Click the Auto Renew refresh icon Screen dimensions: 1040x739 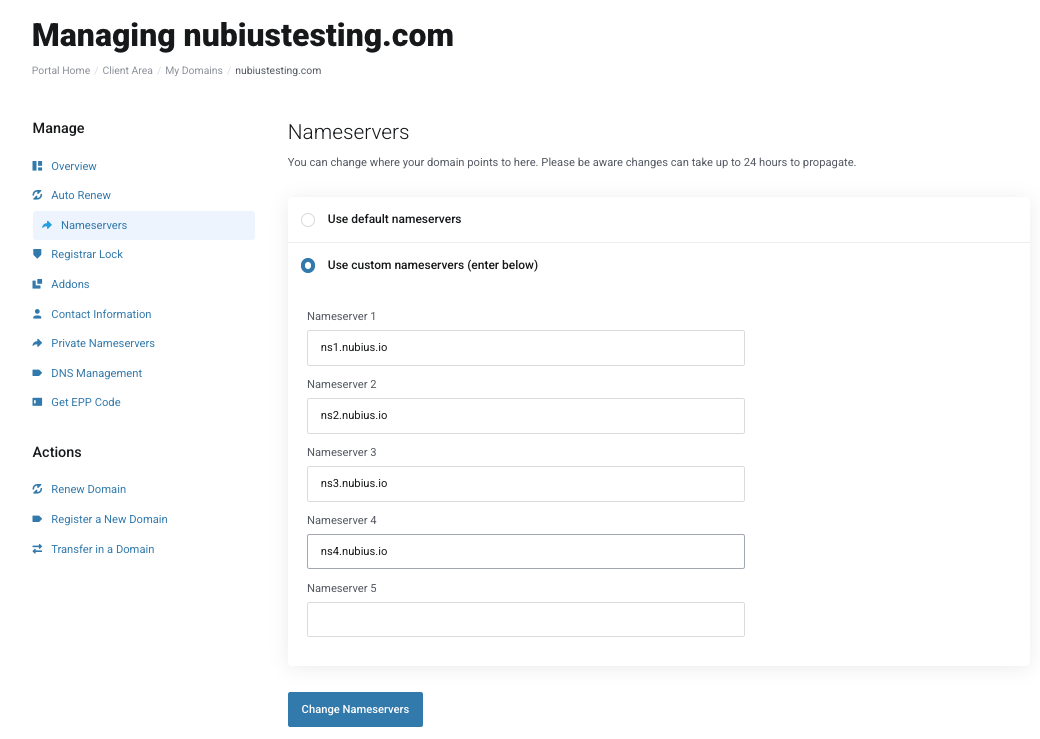pos(37,195)
